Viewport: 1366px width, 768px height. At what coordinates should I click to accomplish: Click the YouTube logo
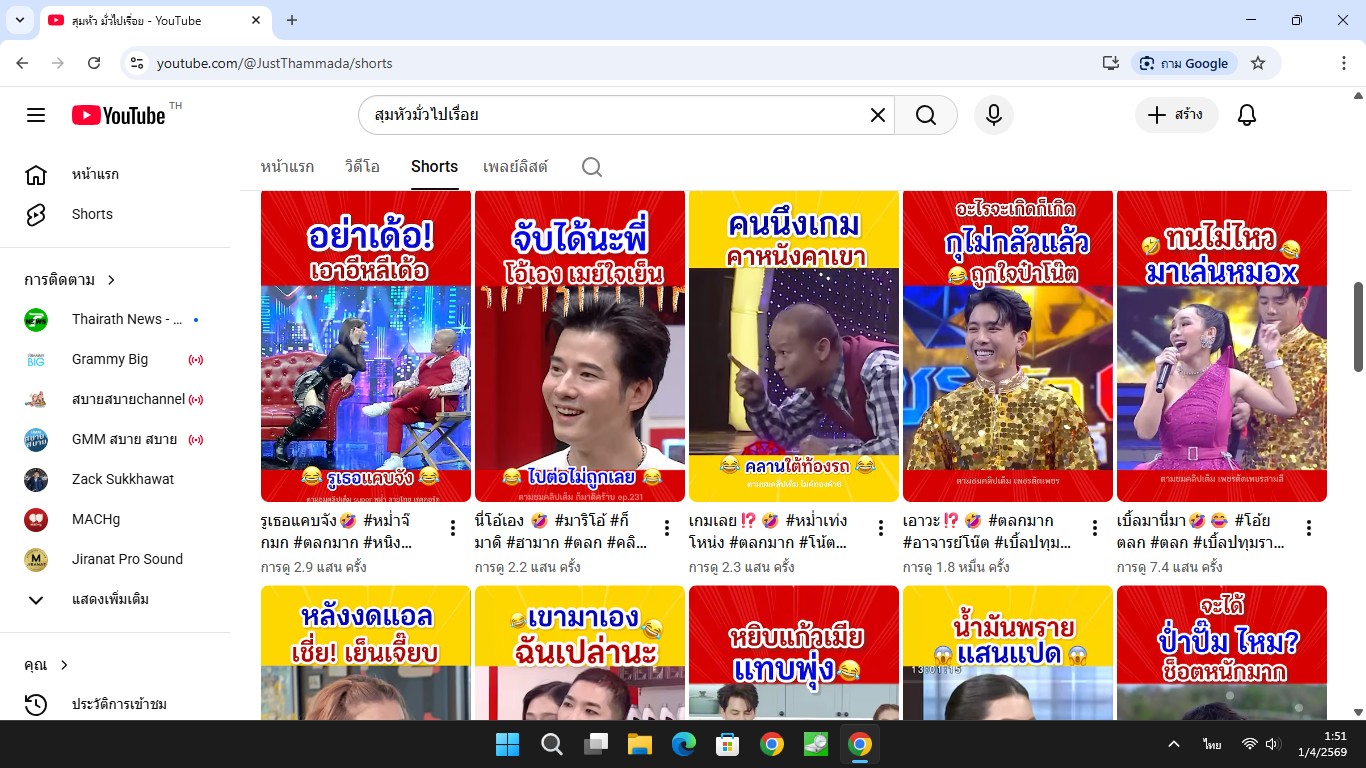click(119, 115)
